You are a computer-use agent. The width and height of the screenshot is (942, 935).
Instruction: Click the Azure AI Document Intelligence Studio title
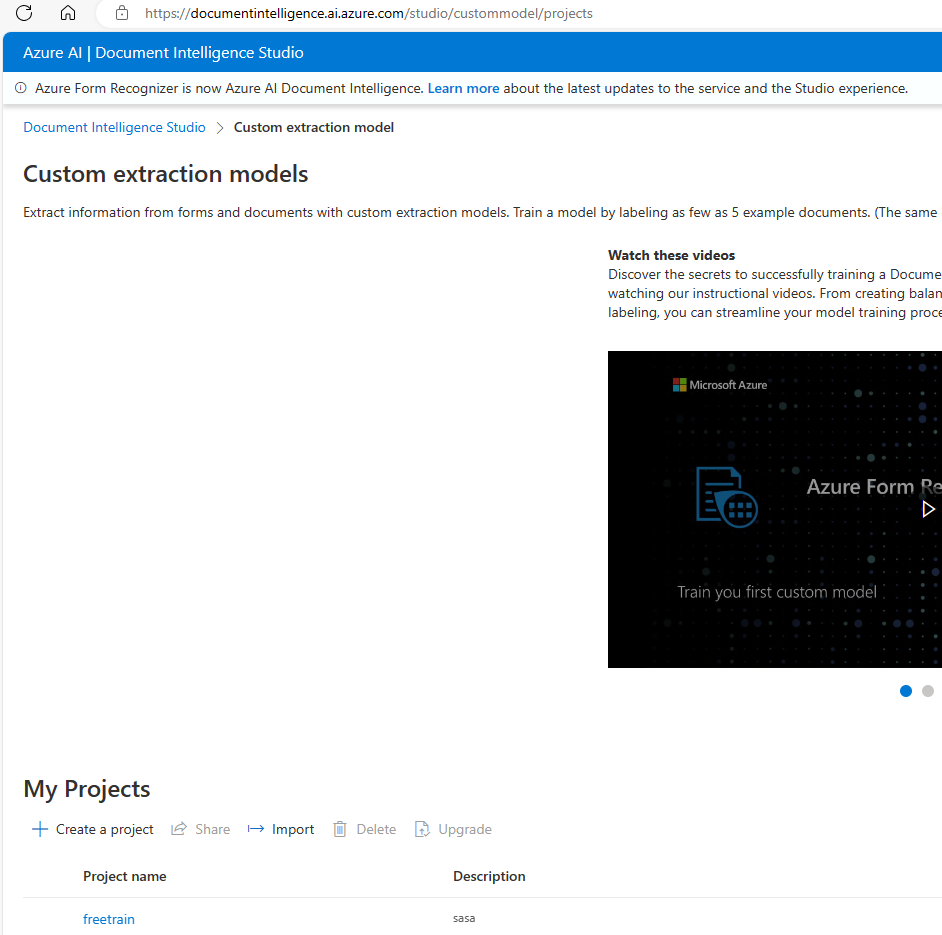click(163, 52)
